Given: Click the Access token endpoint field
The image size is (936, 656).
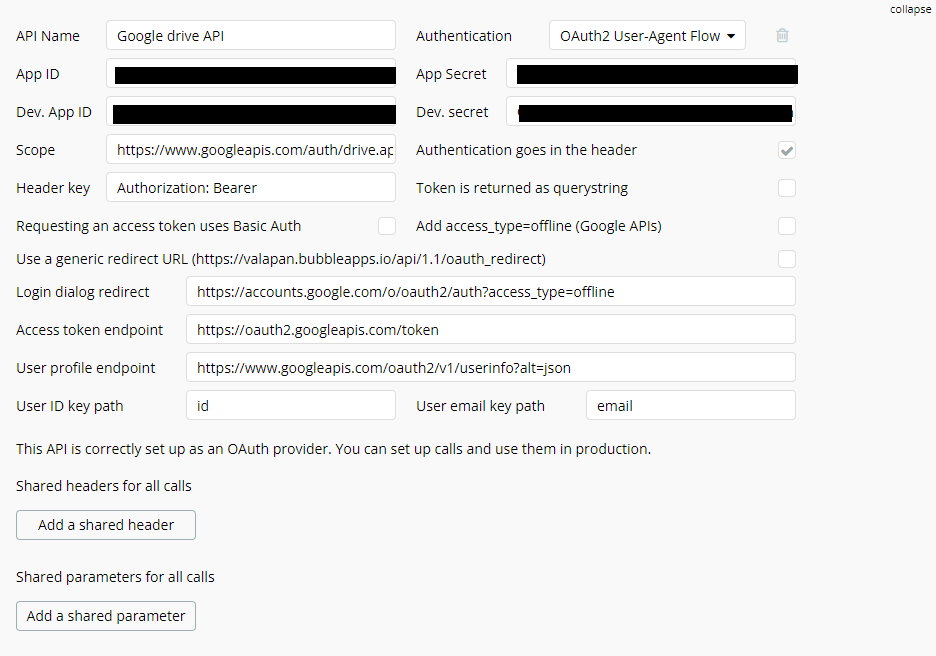Looking at the screenshot, I should click(x=490, y=330).
